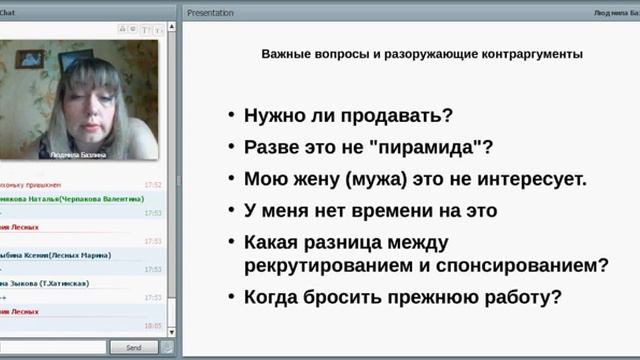This screenshot has width=640, height=360.
Task: Click the divider handle between chat and presentation
Action: [x=178, y=181]
